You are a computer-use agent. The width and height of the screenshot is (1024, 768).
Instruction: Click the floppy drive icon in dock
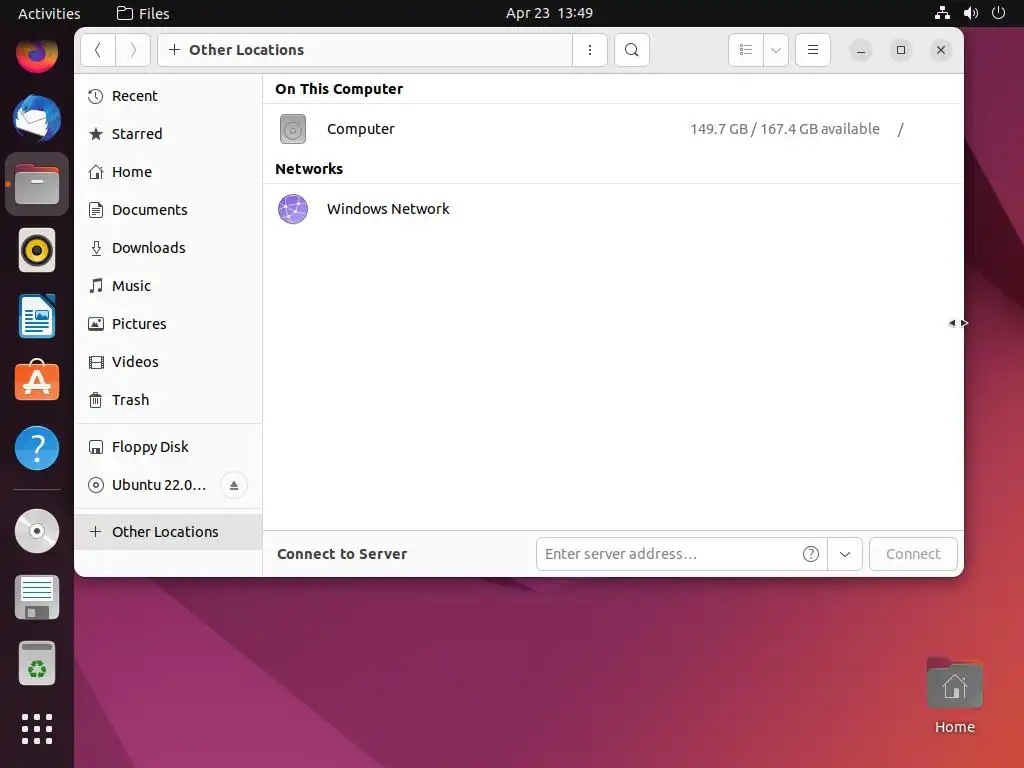(x=37, y=598)
